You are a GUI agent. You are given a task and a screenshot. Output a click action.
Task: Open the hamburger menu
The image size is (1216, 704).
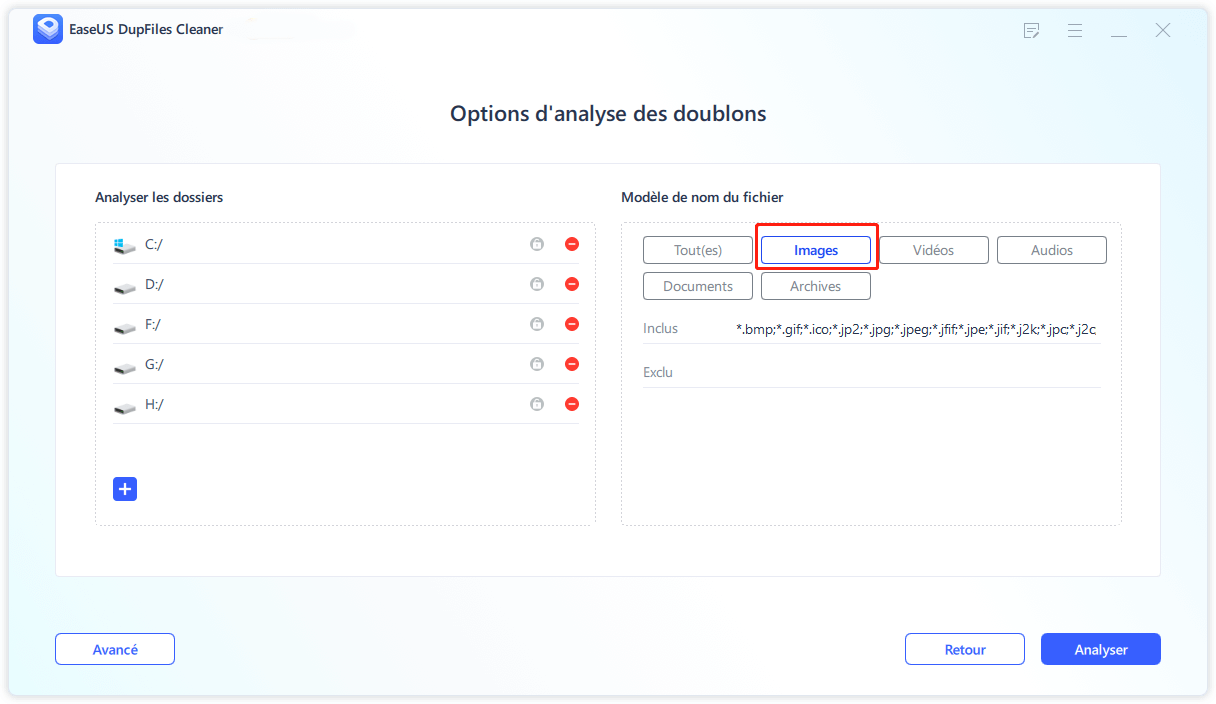tap(1075, 31)
